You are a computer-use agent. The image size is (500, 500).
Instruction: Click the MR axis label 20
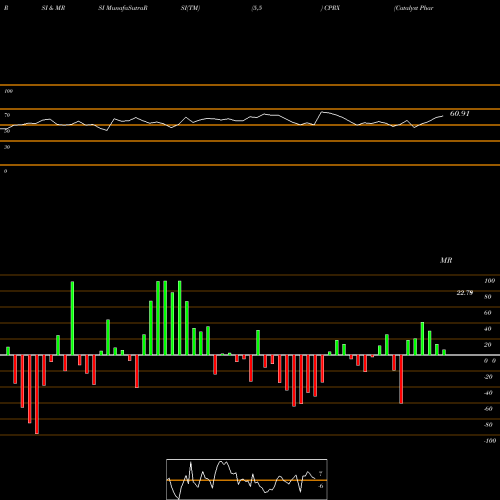(488, 345)
